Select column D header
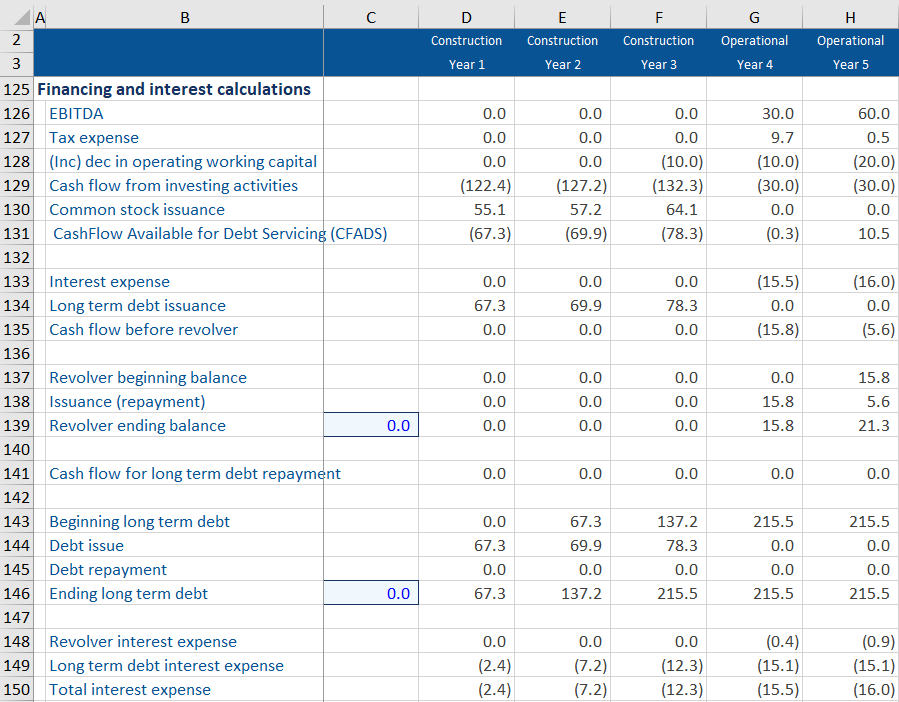The height and width of the screenshot is (702, 899). (466, 16)
